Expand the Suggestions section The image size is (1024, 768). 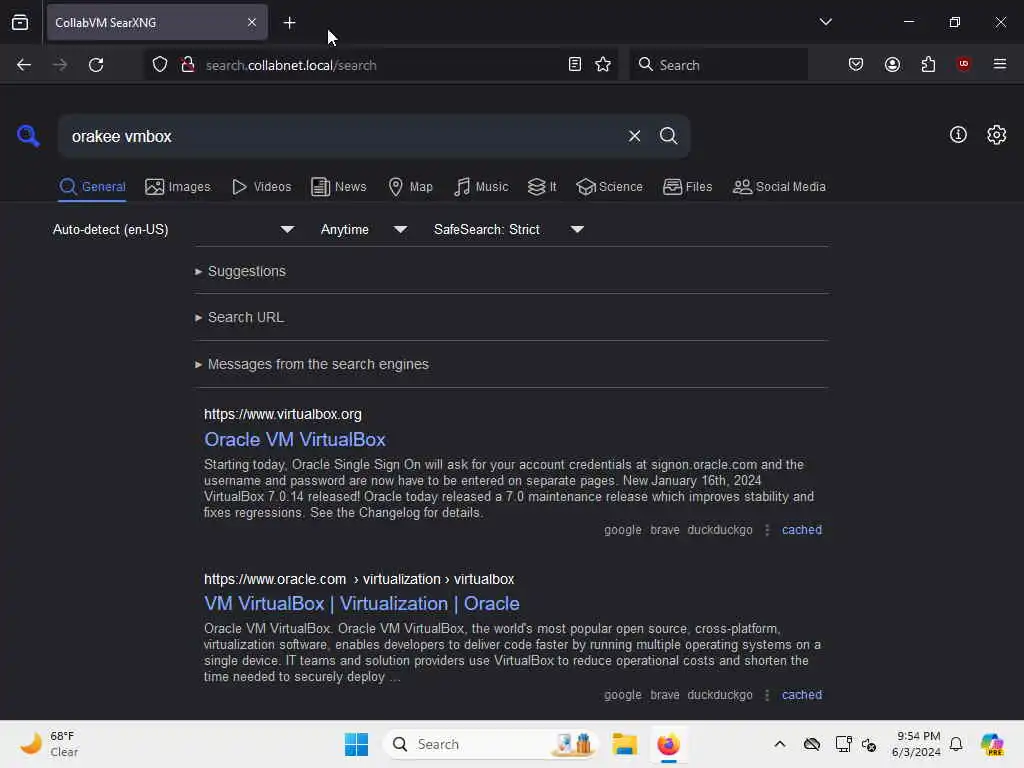coord(240,271)
